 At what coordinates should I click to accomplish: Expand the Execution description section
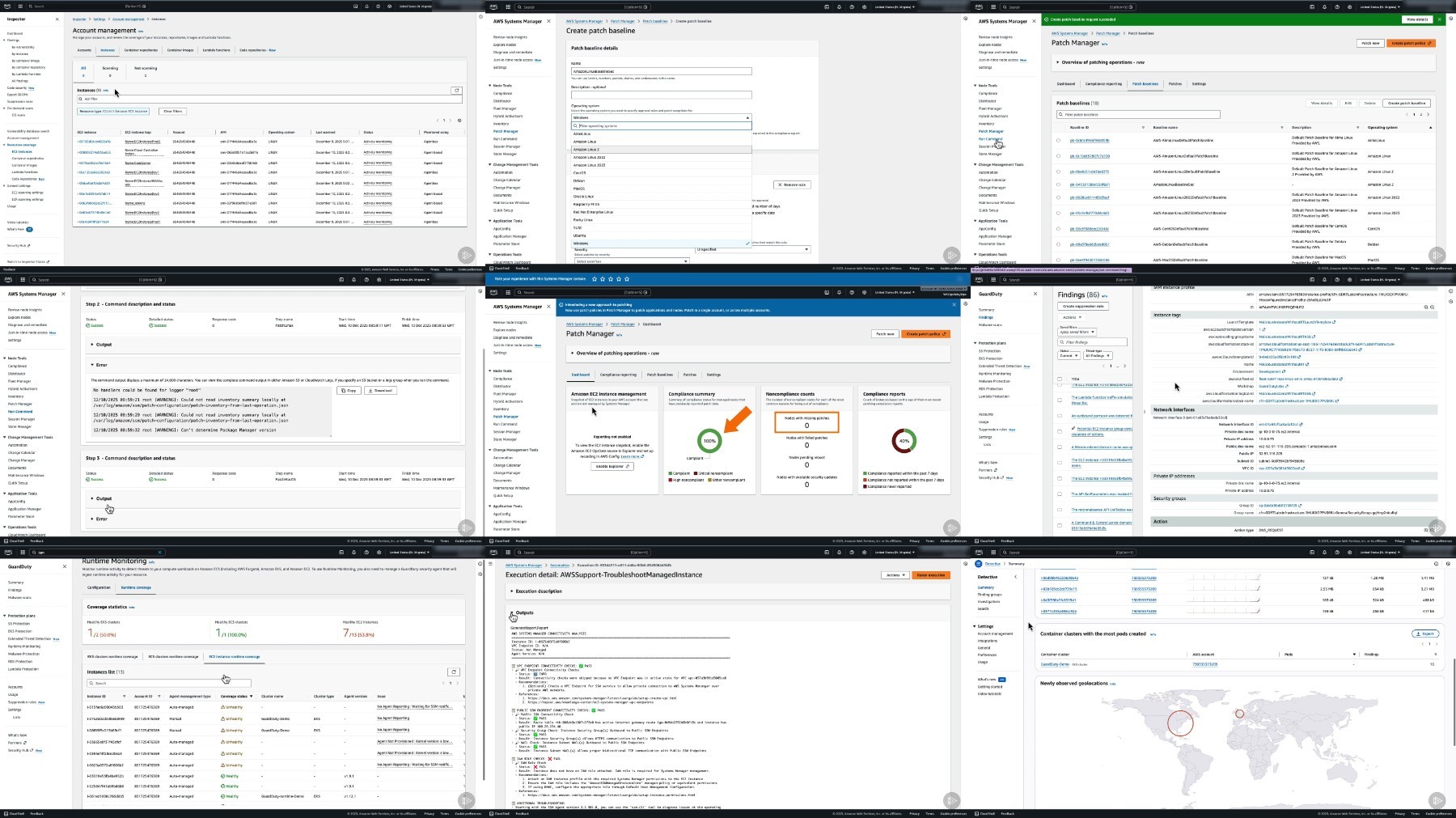pos(538,591)
